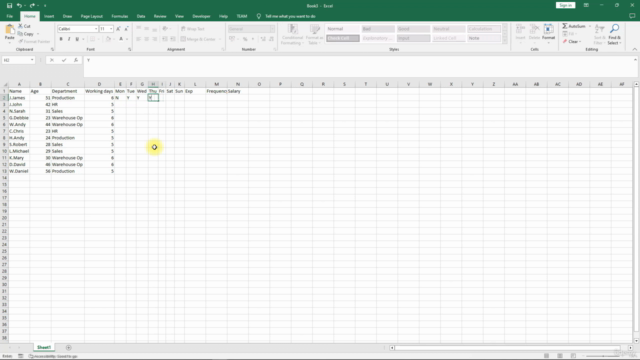Image resolution: width=640 pixels, height=360 pixels.
Task: Click the Borders icon
Action: pos(92,39)
